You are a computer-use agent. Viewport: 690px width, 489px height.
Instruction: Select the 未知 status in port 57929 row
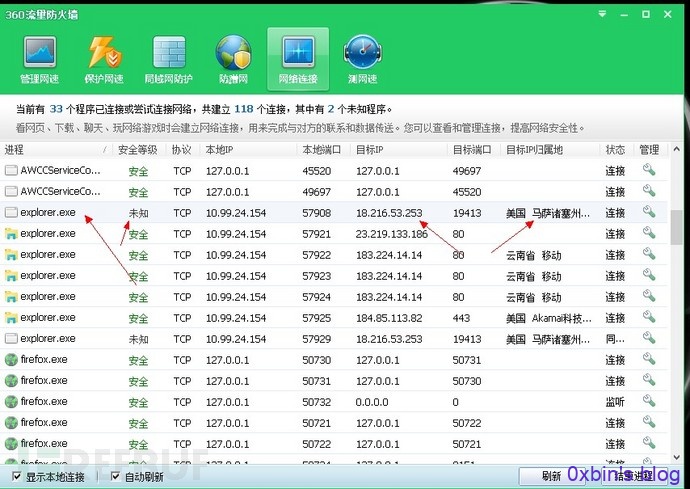tap(138, 339)
